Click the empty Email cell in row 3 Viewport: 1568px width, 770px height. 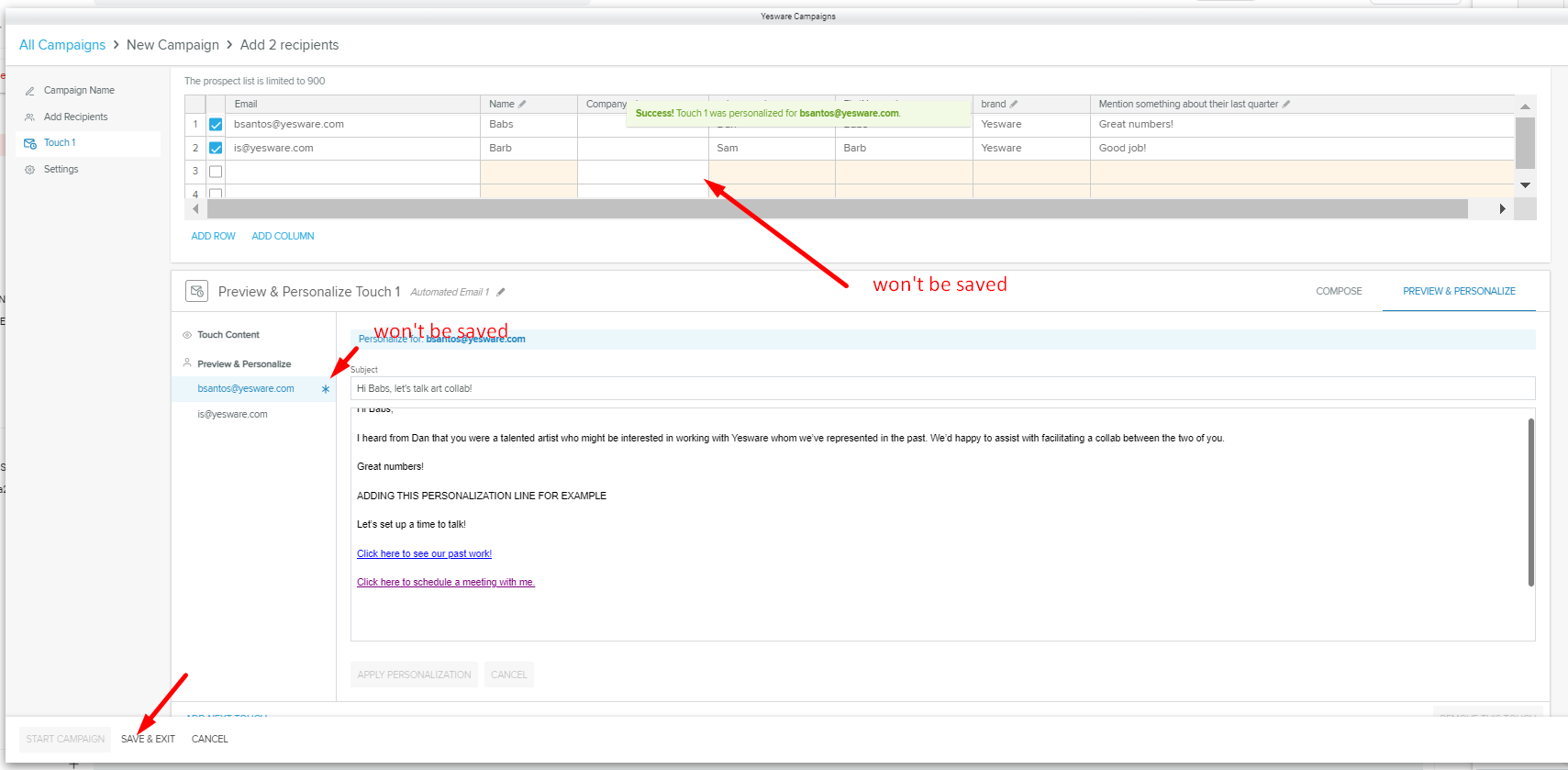click(x=352, y=172)
